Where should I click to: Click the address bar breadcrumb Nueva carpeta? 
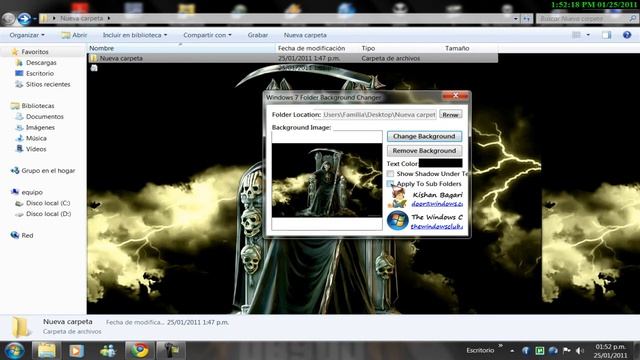pyautogui.click(x=82, y=18)
